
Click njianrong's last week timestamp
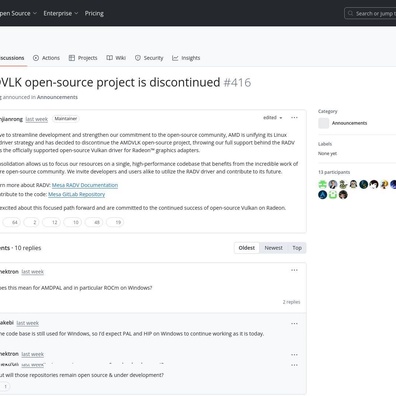(37, 119)
